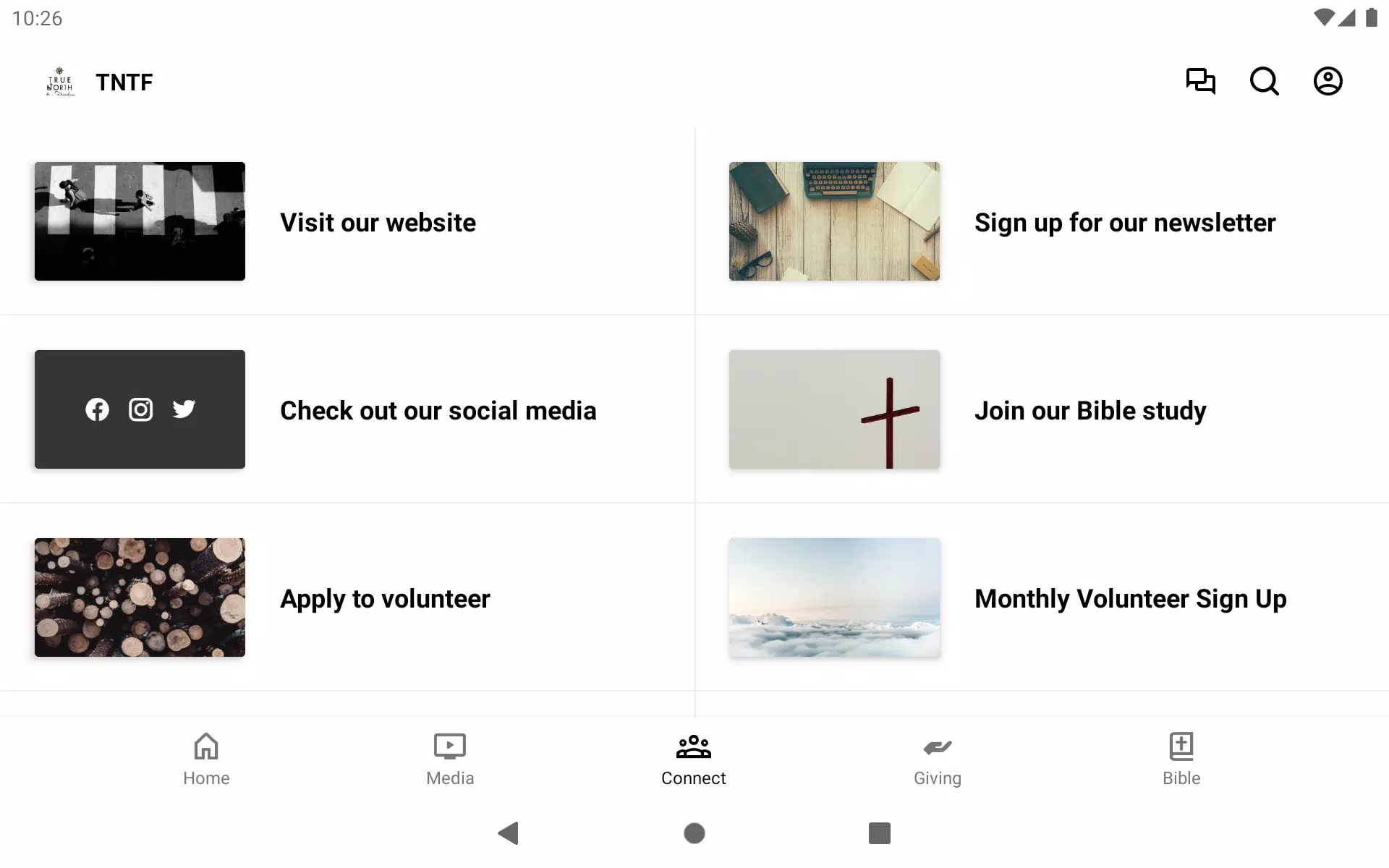Viewport: 1389px width, 868px height.
Task: Tap the typewriter newsletter thumbnail
Action: 834,221
